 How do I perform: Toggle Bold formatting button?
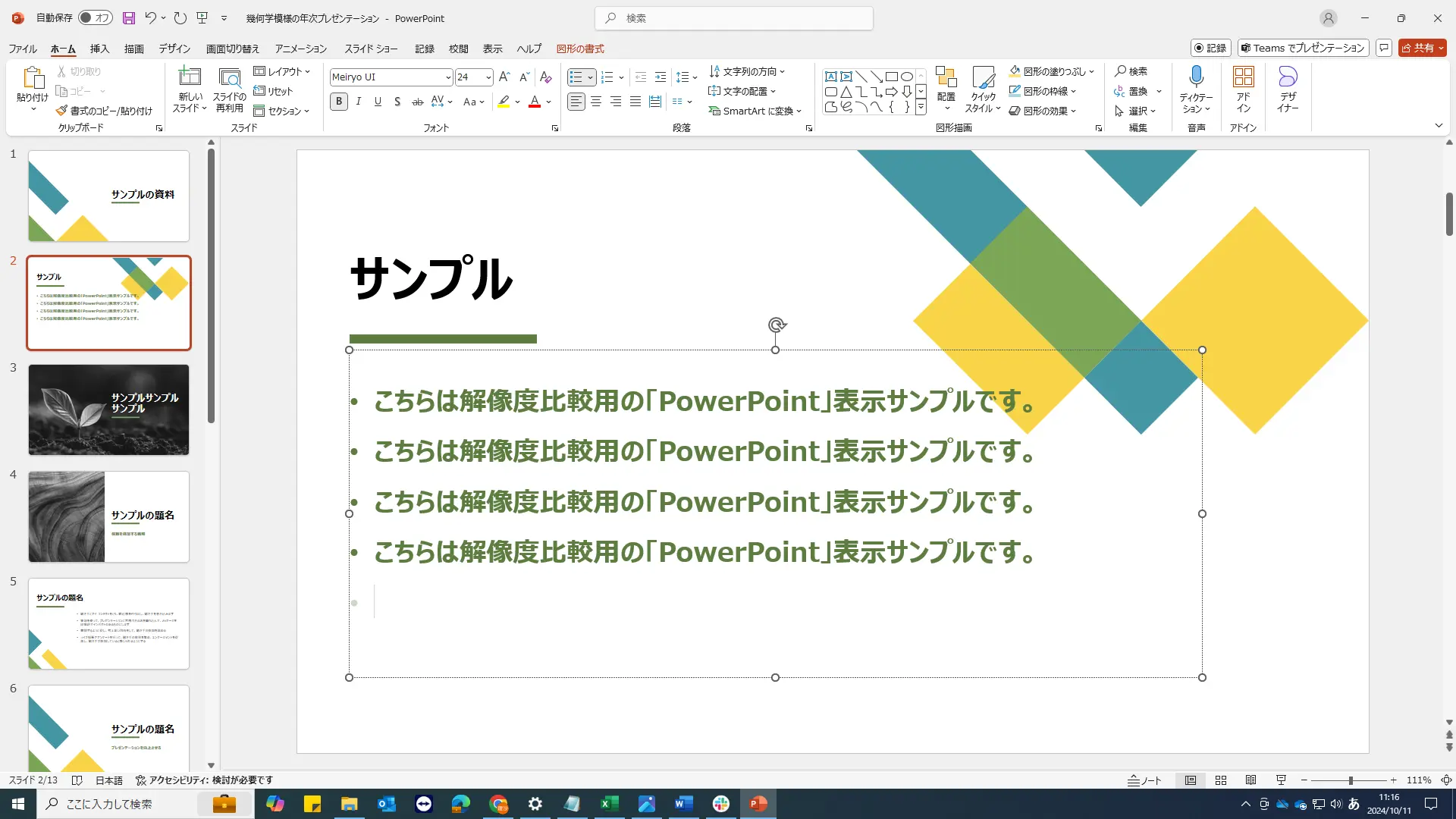coord(339,102)
